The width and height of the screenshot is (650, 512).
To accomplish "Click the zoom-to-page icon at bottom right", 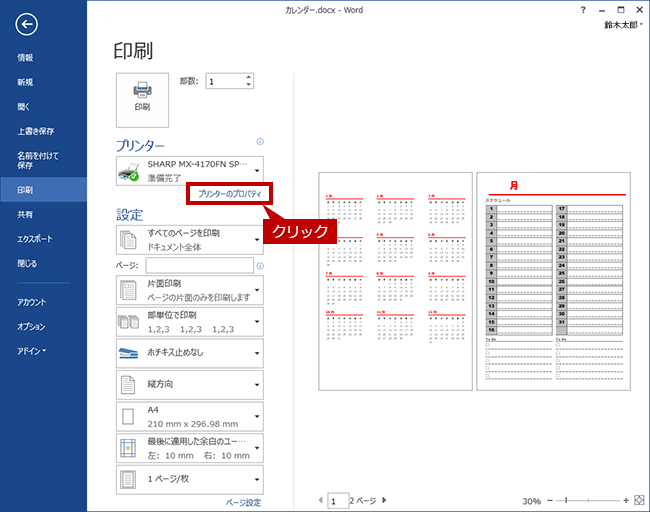I will coord(640,500).
